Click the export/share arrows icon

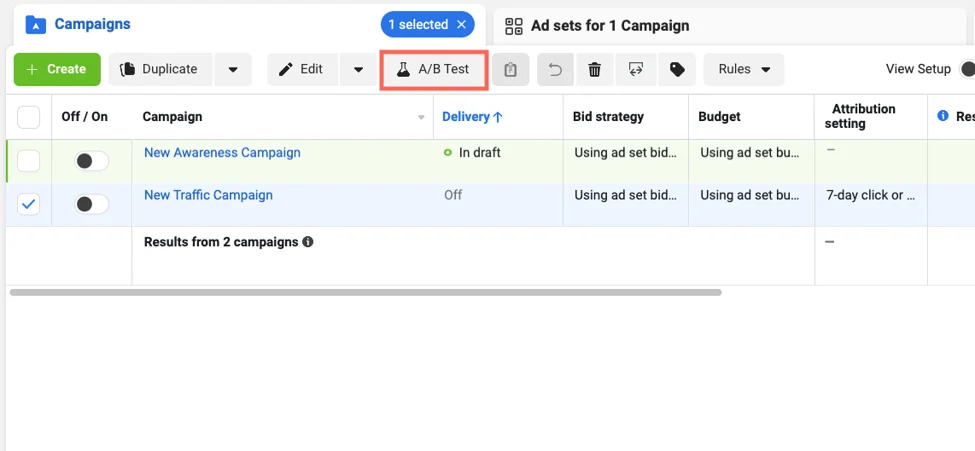[635, 69]
